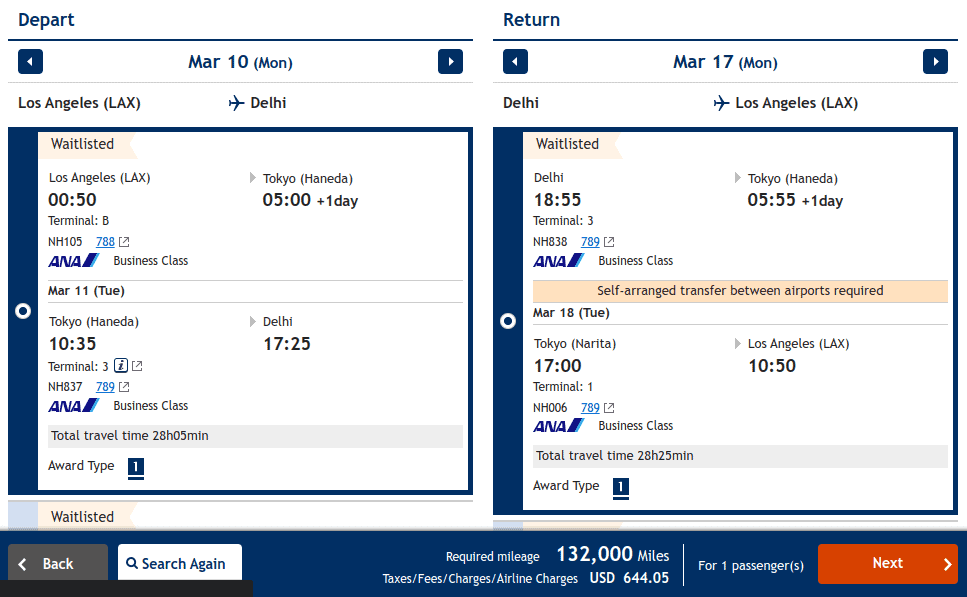View return Award Type 1 details
The height and width of the screenshot is (597, 967).
(621, 487)
